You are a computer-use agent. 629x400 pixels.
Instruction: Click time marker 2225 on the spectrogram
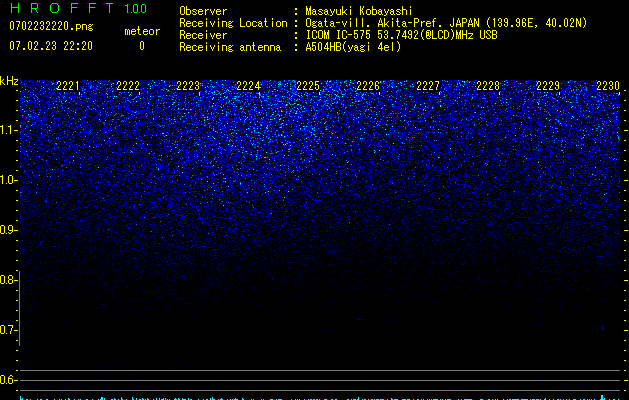pos(308,85)
